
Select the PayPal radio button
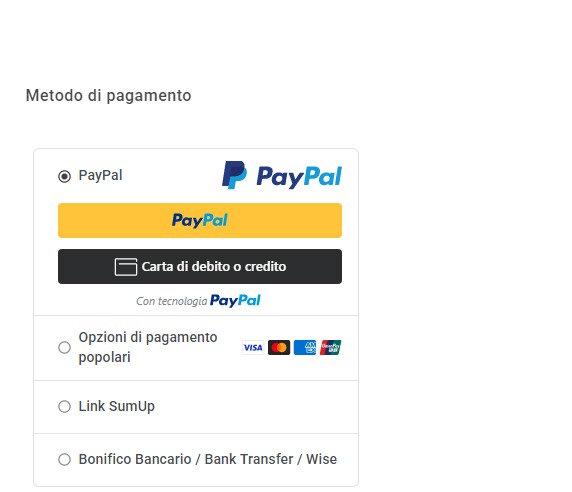pyautogui.click(x=64, y=177)
